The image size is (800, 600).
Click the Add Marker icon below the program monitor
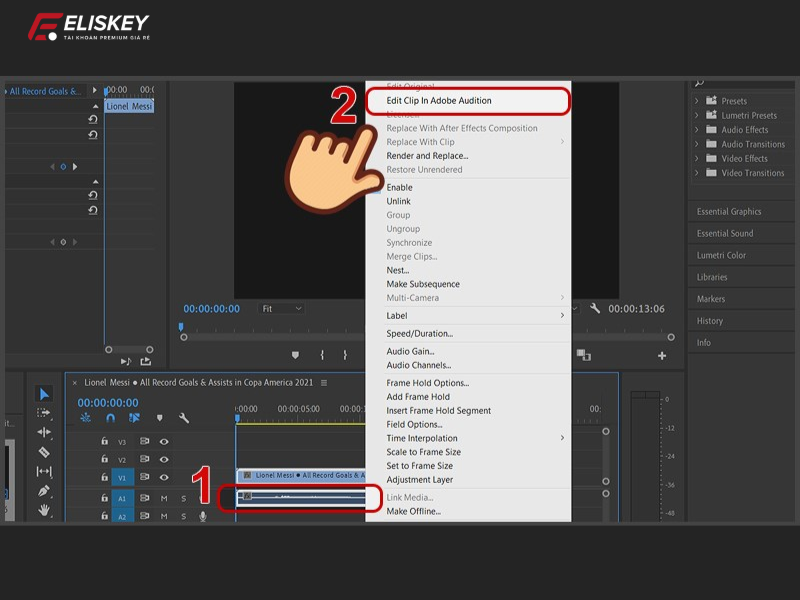click(x=294, y=354)
